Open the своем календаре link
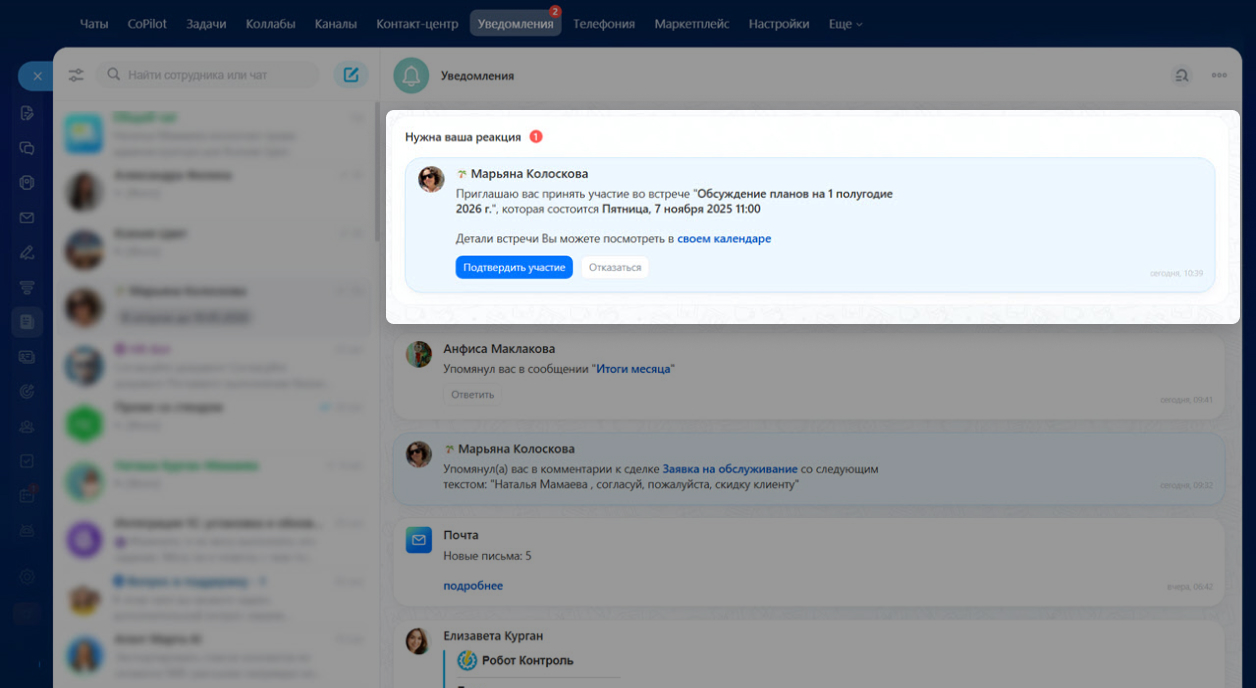 click(x=724, y=239)
